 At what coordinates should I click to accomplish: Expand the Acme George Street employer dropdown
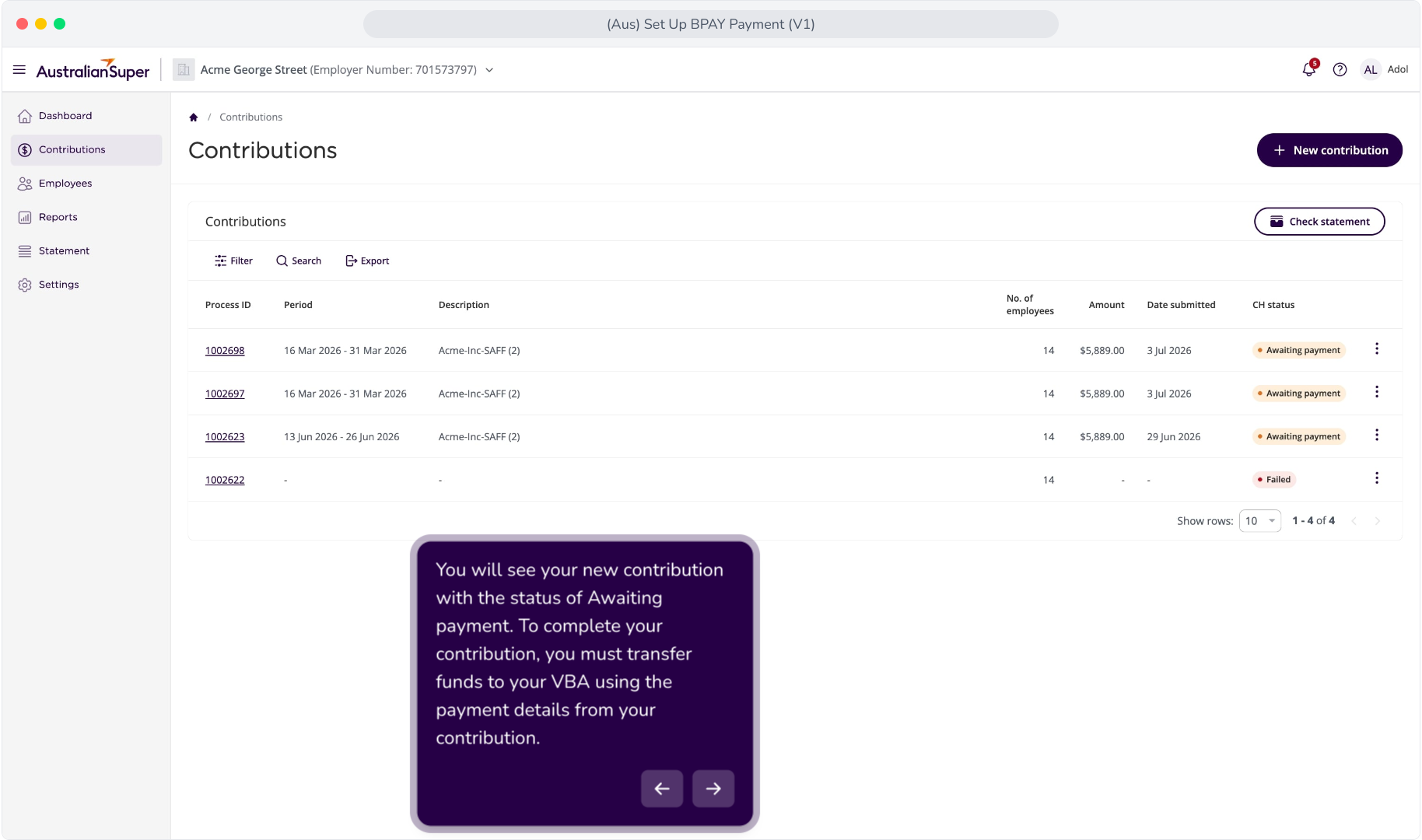point(489,70)
